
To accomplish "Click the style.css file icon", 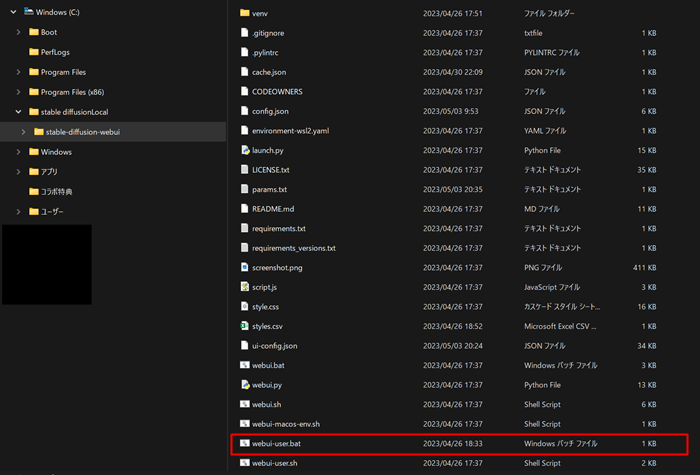I will [x=244, y=306].
